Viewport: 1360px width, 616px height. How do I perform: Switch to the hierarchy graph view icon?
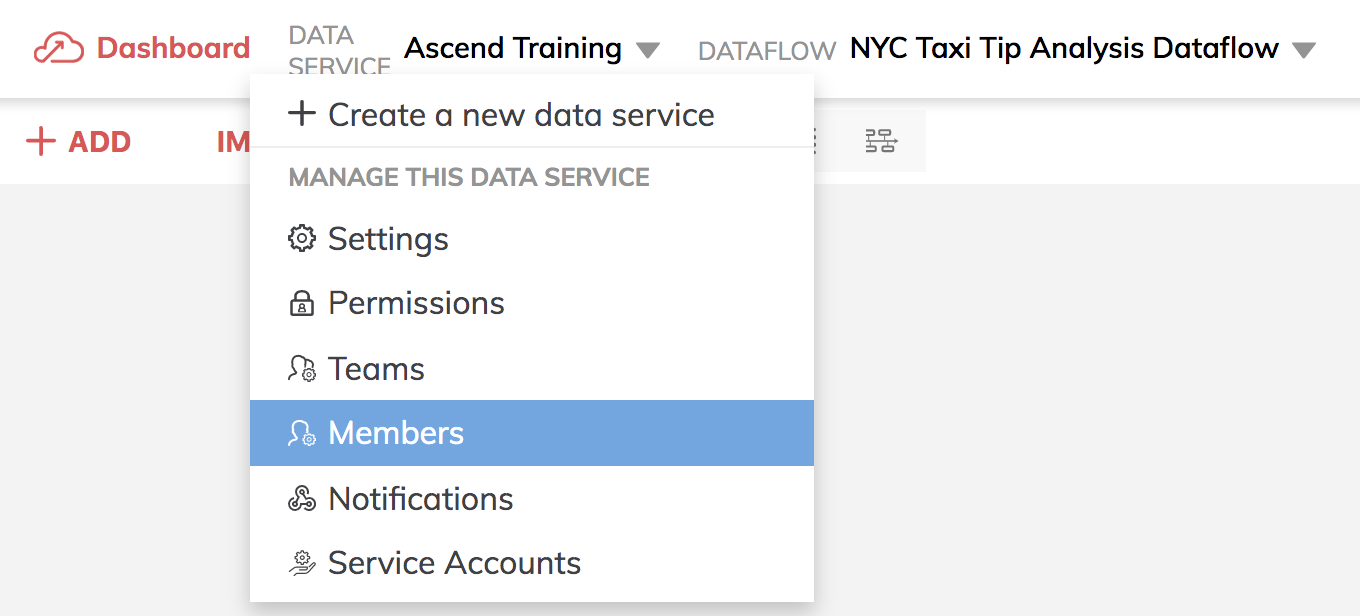tap(881, 142)
